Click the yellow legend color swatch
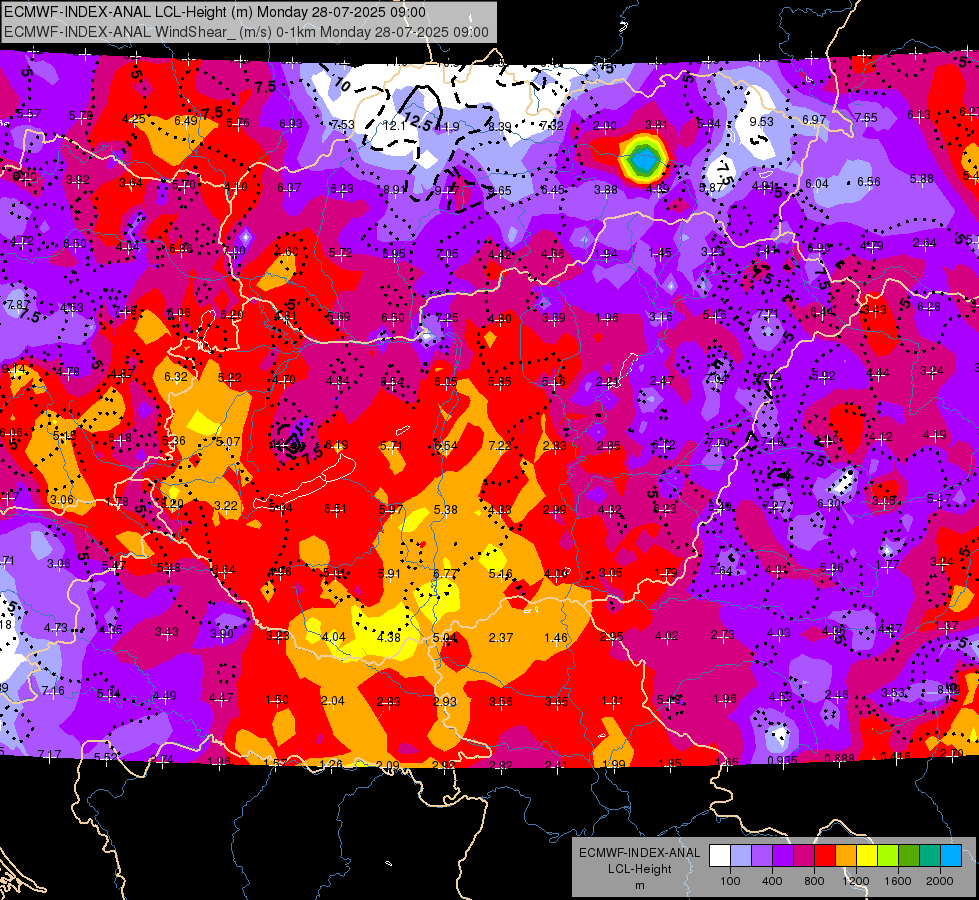This screenshot has width=979, height=900. [867, 856]
